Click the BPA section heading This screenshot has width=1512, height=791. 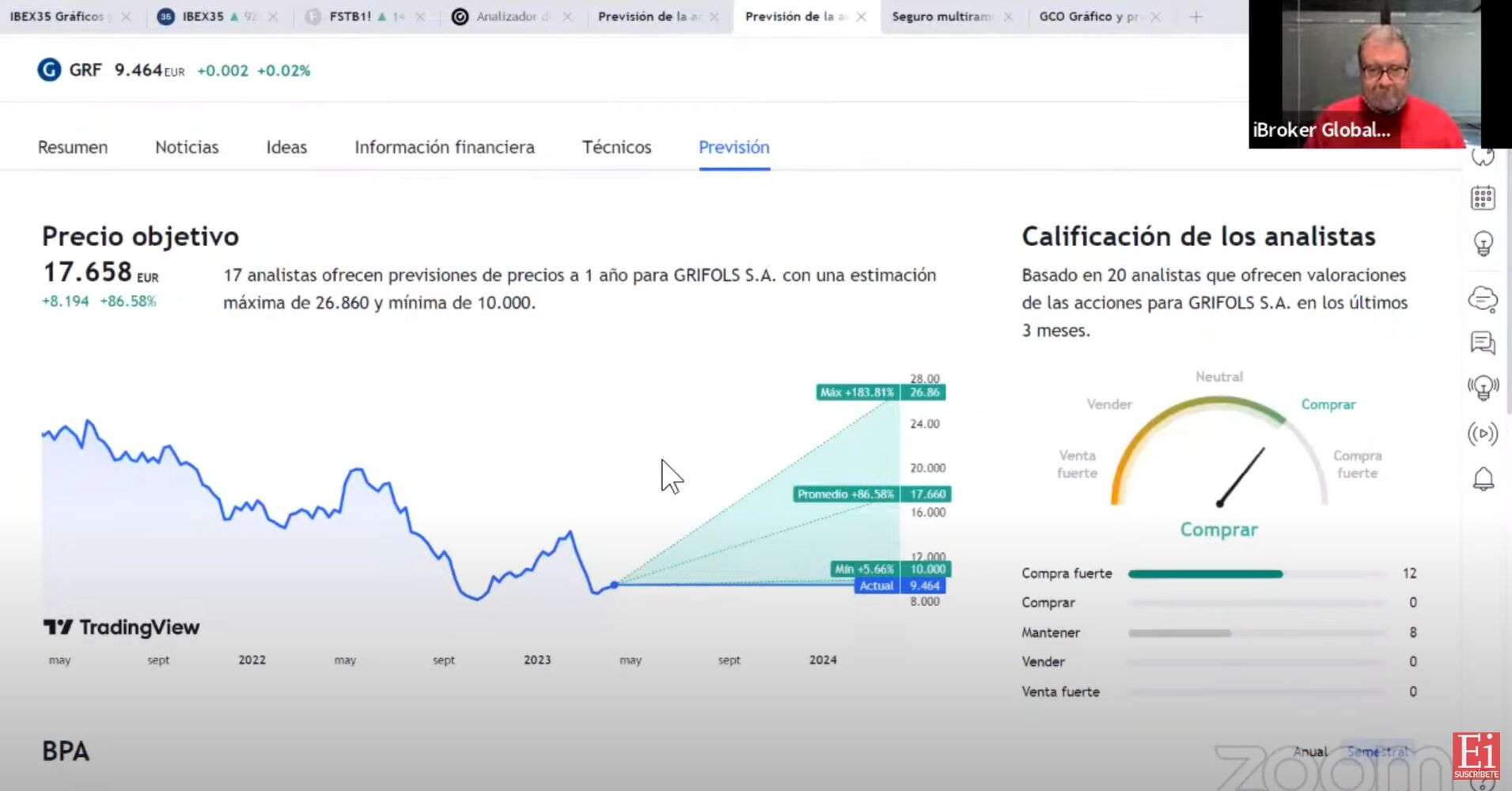pyautogui.click(x=66, y=751)
